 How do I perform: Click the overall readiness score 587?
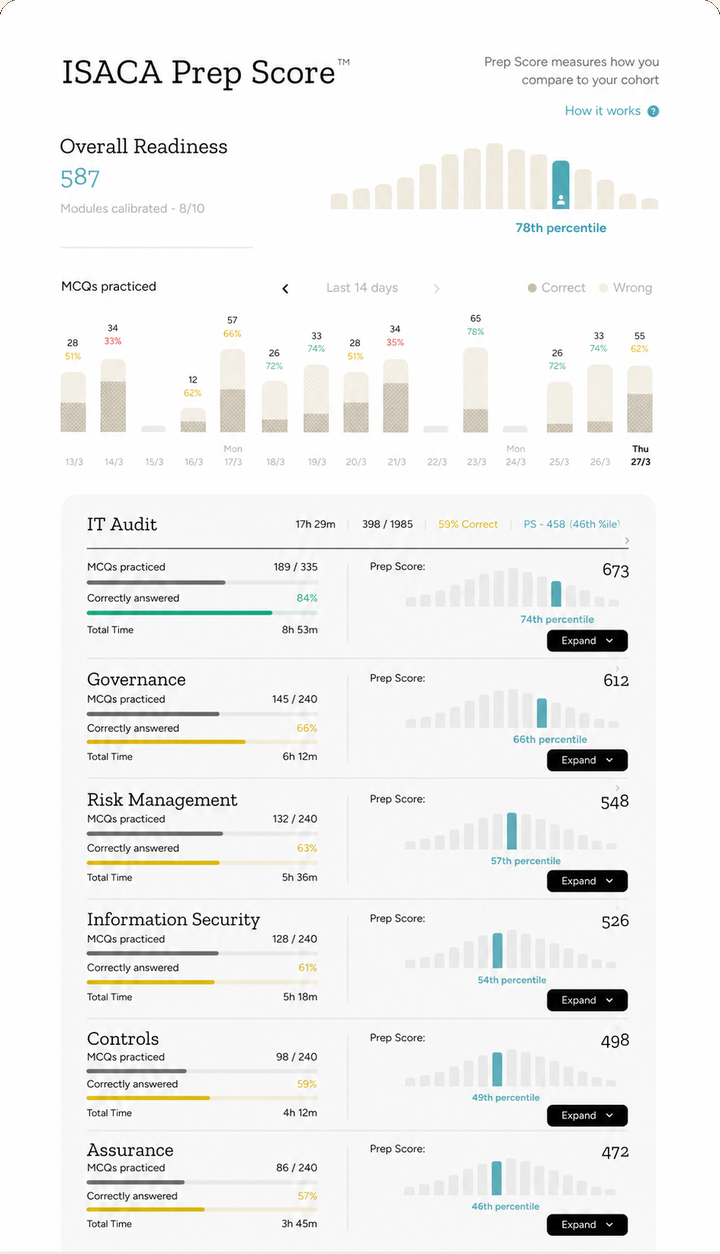tap(80, 178)
